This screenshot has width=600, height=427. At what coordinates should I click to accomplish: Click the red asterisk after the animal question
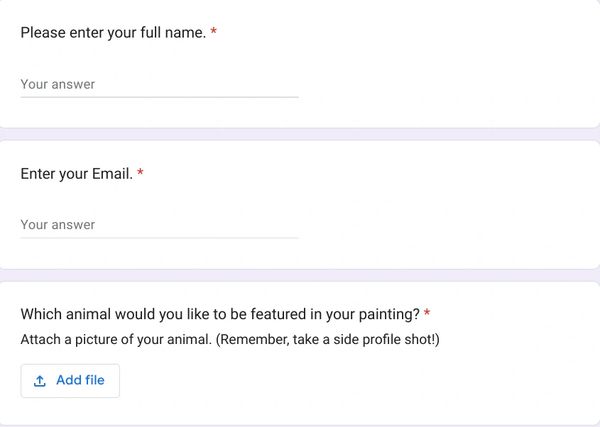pyautogui.click(x=427, y=314)
